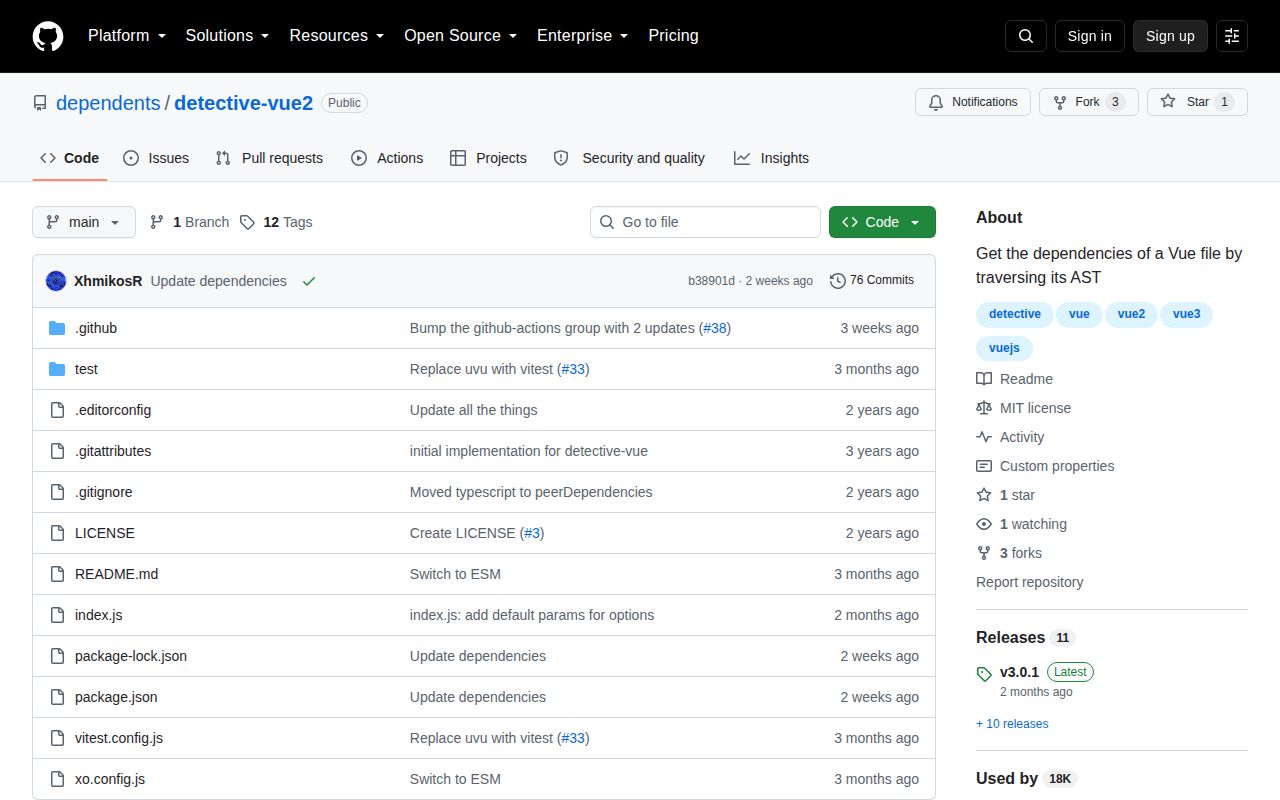Expand the Open Source menu
The width and height of the screenshot is (1280, 800).
(x=461, y=36)
